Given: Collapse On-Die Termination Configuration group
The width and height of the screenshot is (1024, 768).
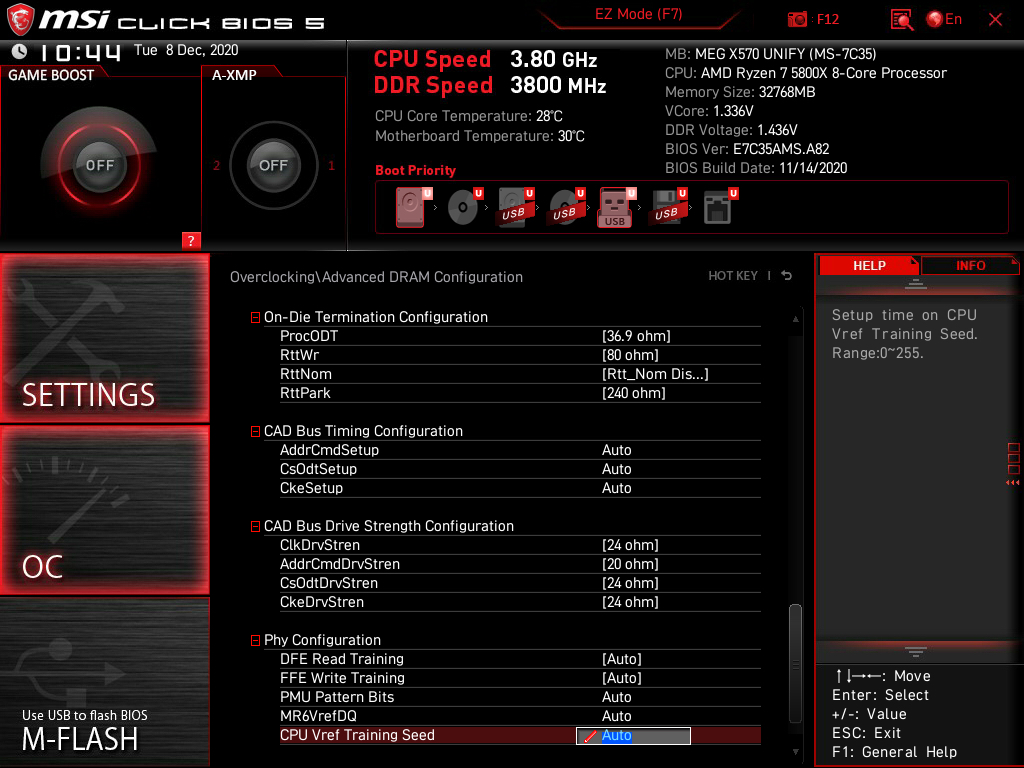Looking at the screenshot, I should (255, 318).
